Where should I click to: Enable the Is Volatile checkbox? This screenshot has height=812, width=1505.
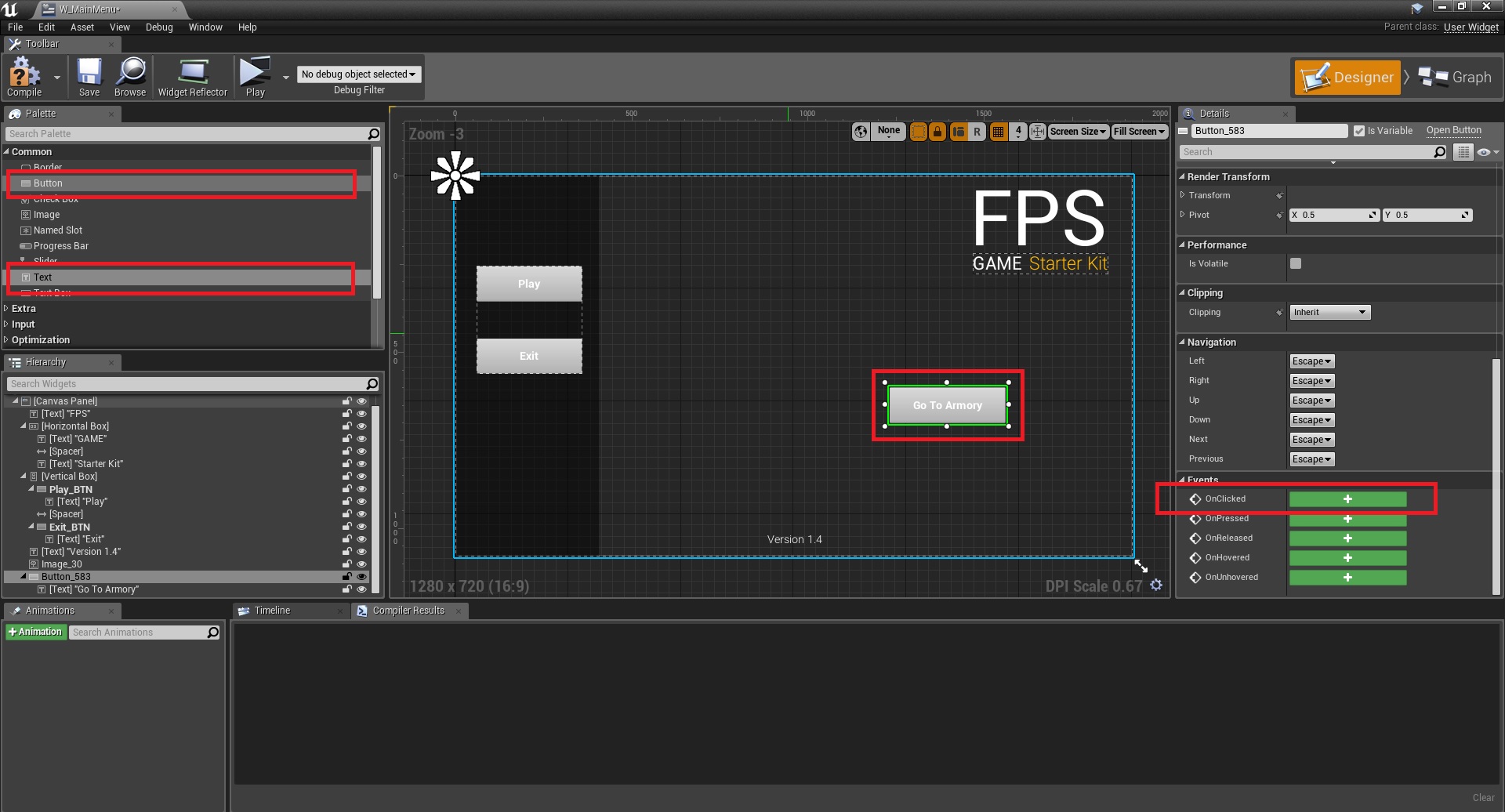(x=1296, y=264)
